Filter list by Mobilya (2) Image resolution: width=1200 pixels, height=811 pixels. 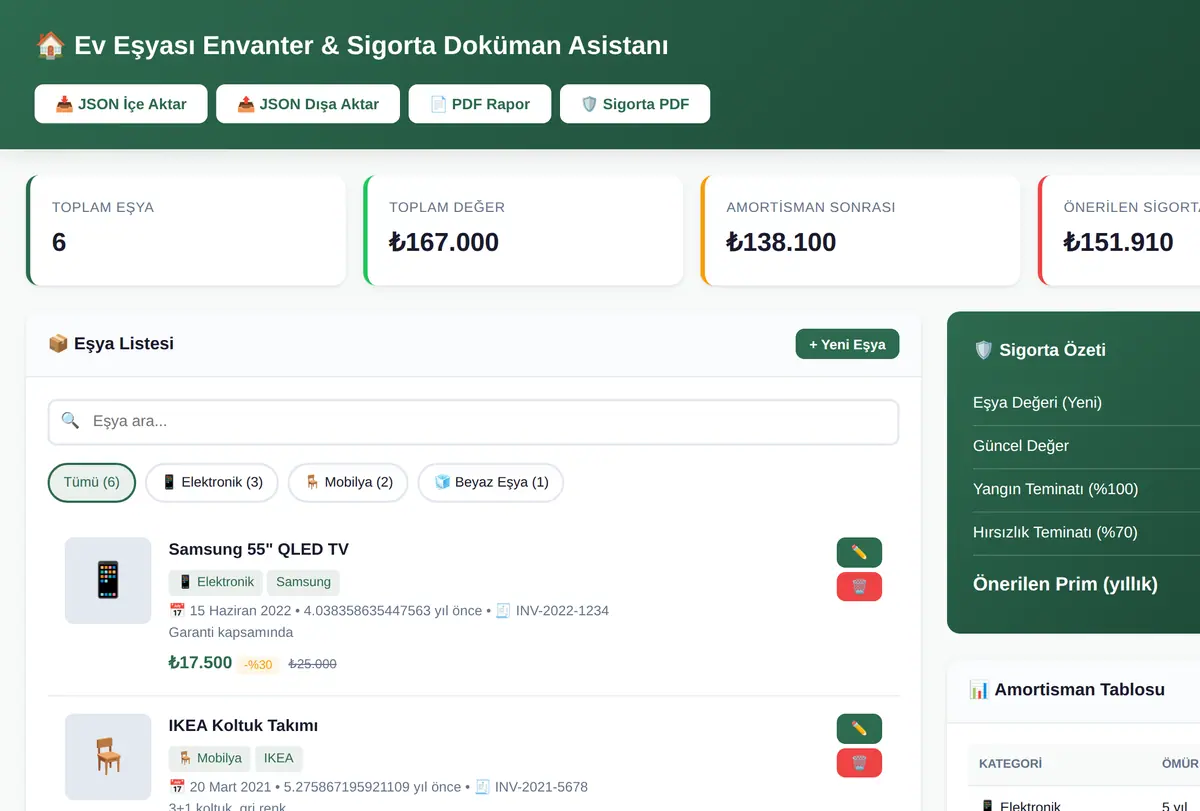(x=349, y=482)
